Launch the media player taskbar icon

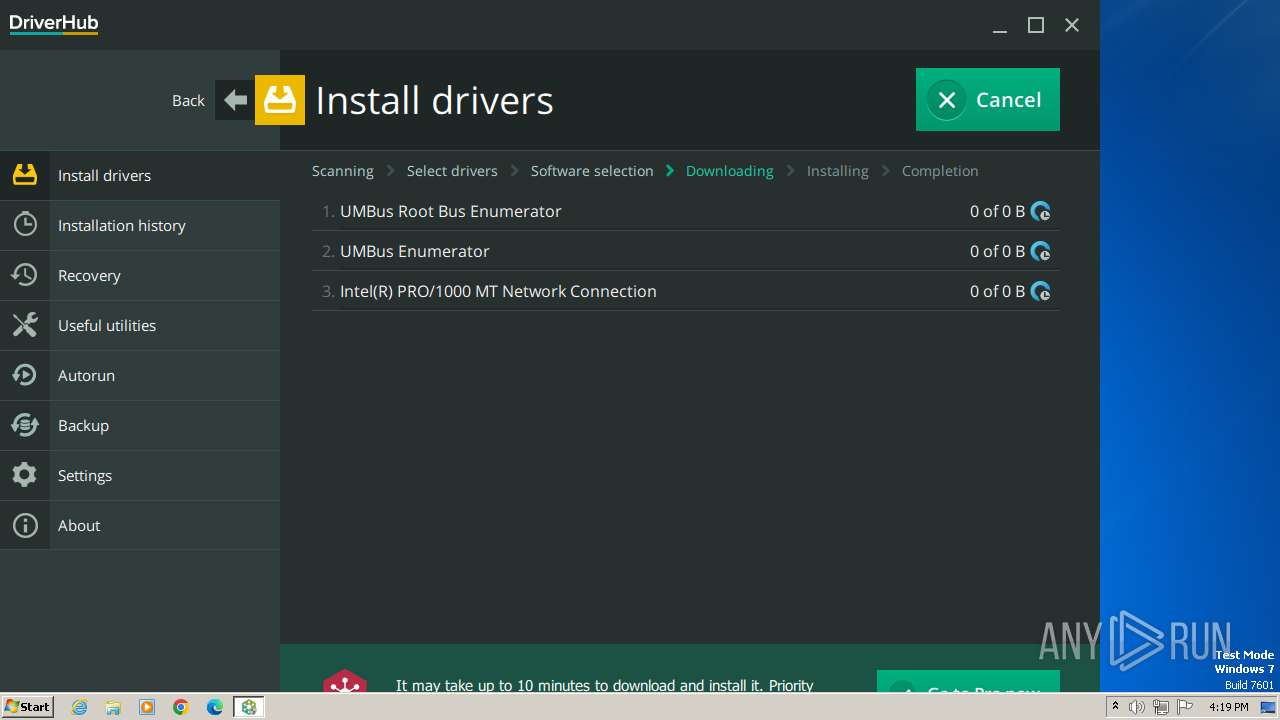click(x=147, y=707)
